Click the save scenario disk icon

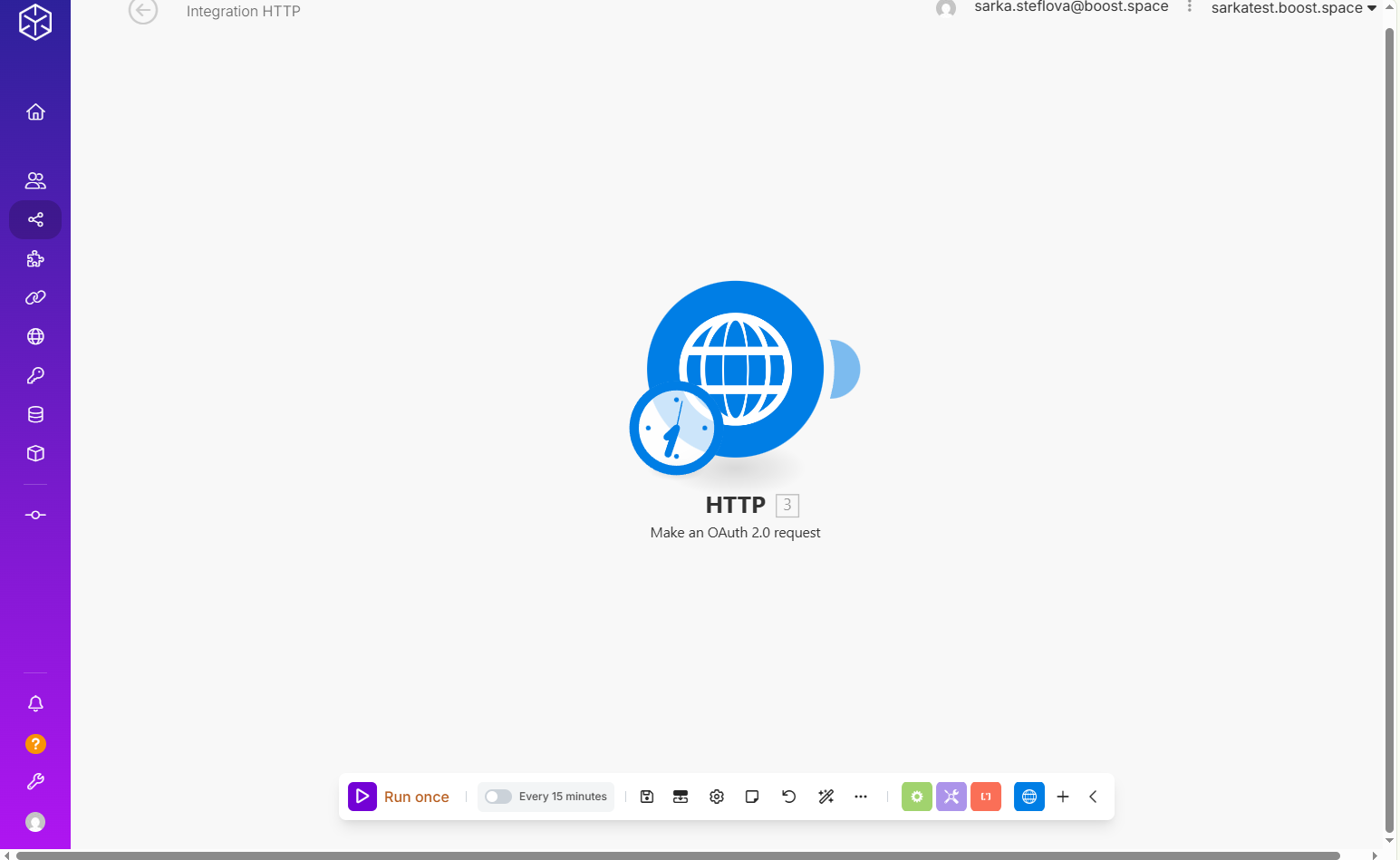pyautogui.click(x=647, y=797)
